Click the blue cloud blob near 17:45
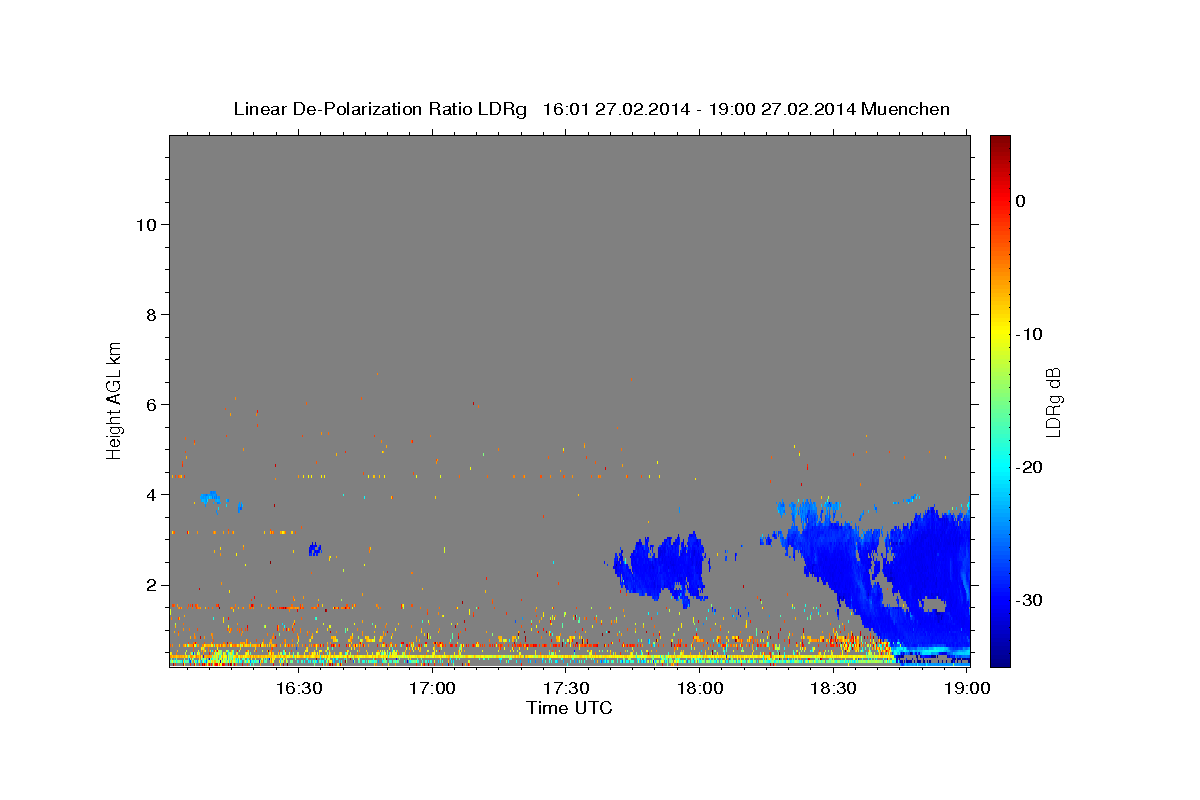This screenshot has height=800, width=1200. 660,570
